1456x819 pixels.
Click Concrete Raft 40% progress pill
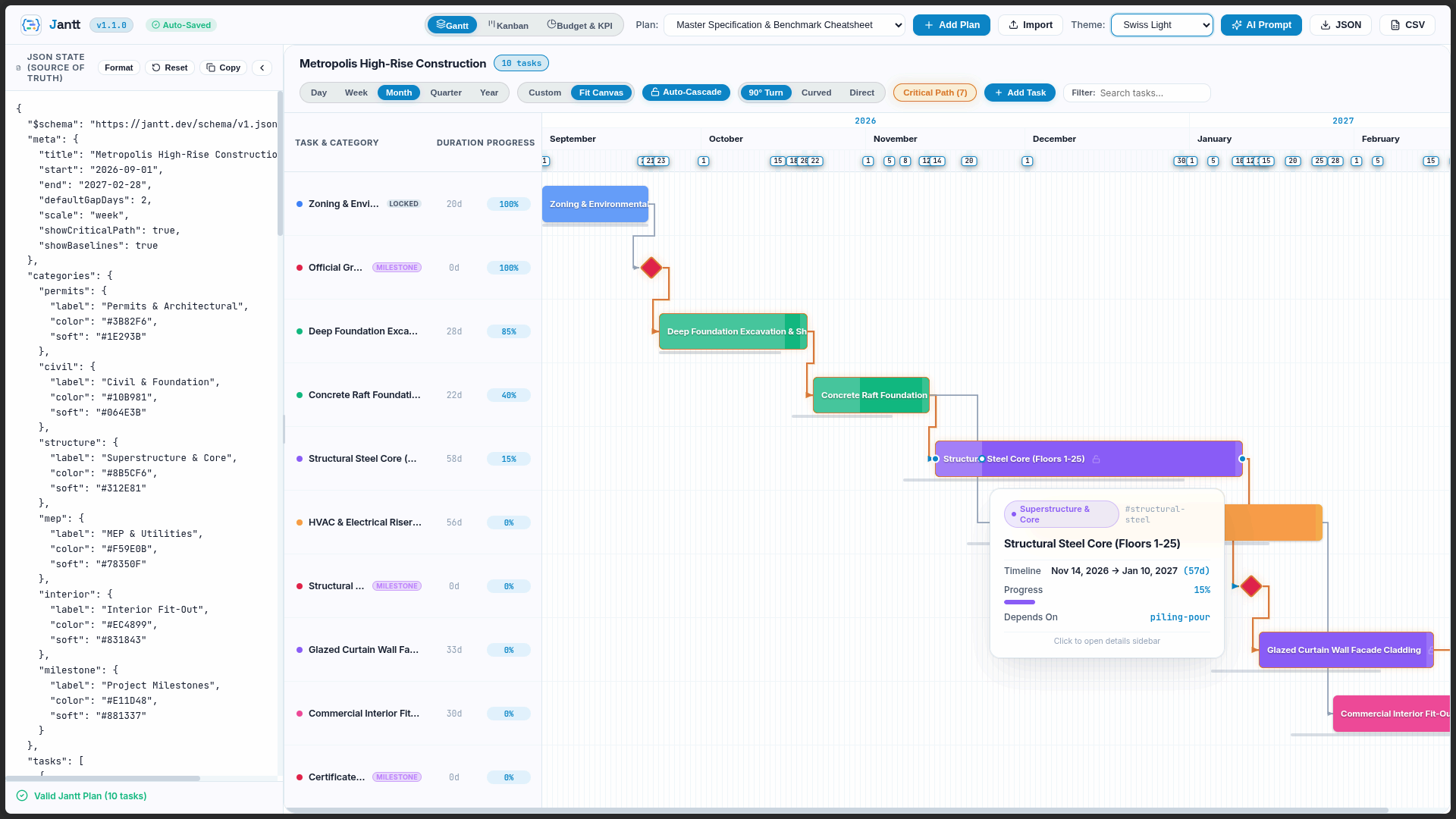pos(509,395)
